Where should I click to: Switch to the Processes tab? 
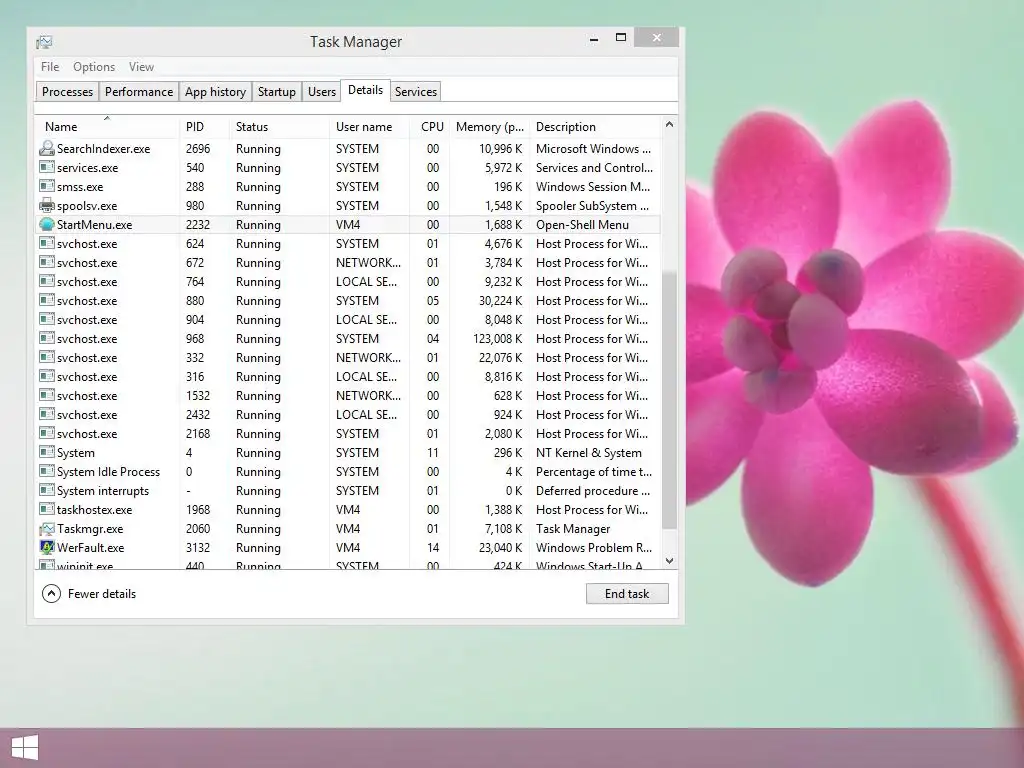coord(67,91)
